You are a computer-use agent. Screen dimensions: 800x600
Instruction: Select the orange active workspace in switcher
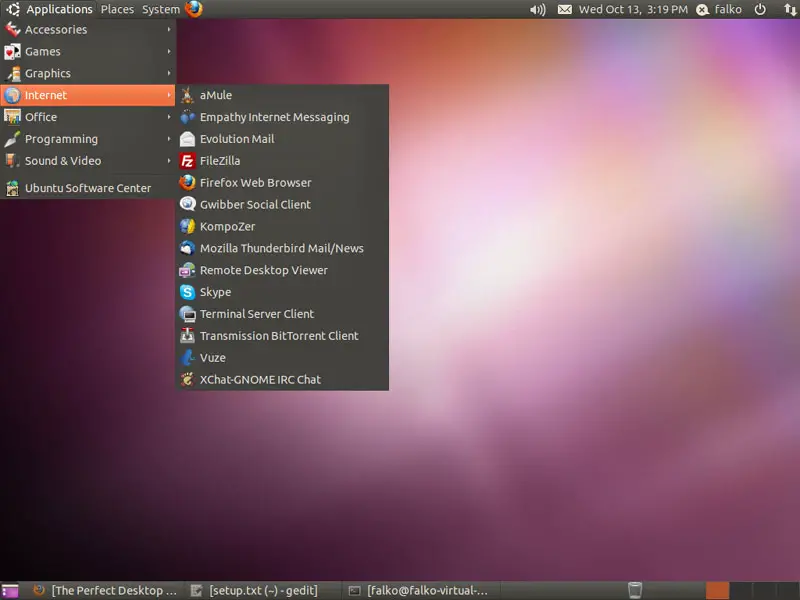tap(717, 590)
